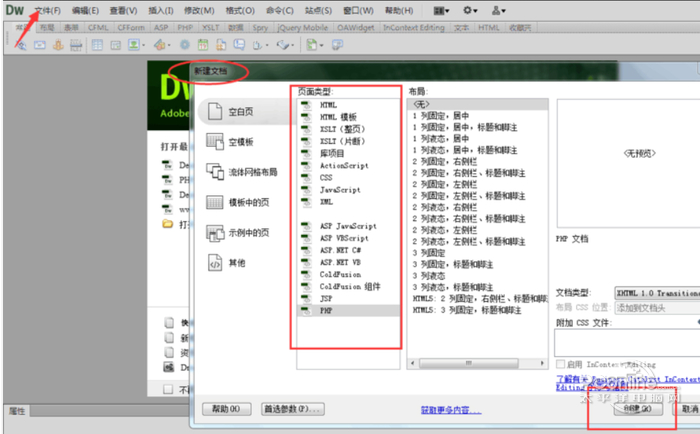Open the 帮助(H) menu
700x434 pixels.
(x=399, y=11)
